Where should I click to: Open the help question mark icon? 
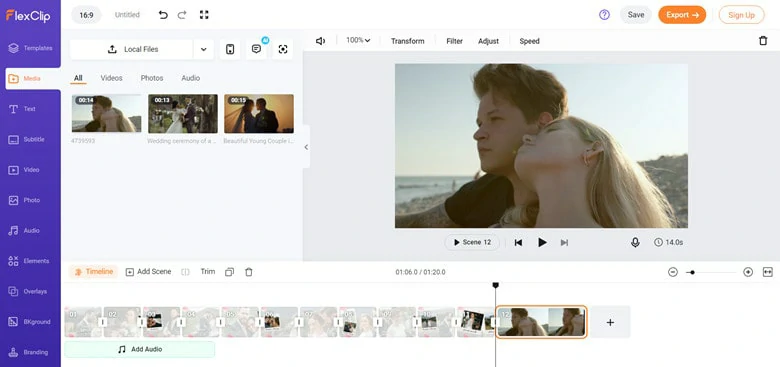[604, 15]
